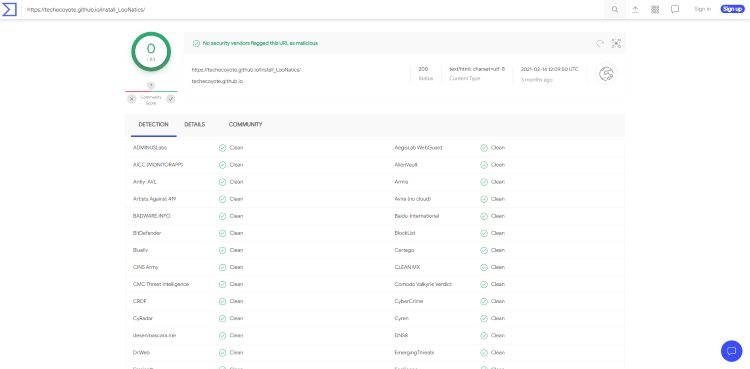The width and height of the screenshot is (750, 369).
Task: Click the desenmascara.me vendor name
Action: pyautogui.click(x=154, y=335)
